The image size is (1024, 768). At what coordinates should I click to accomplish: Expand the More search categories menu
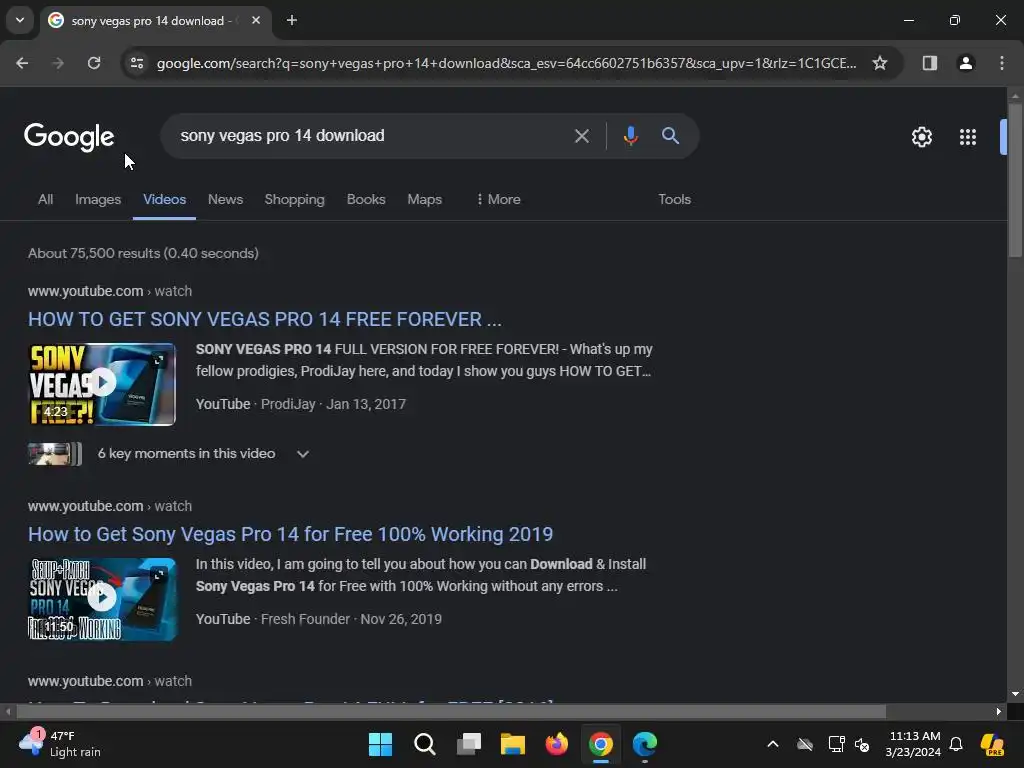point(498,199)
